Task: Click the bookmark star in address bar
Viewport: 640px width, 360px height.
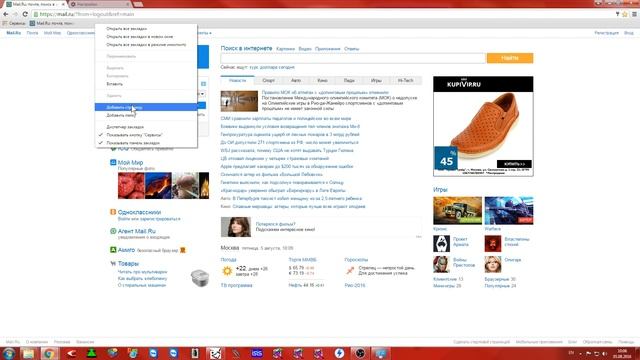Action: 625,14
